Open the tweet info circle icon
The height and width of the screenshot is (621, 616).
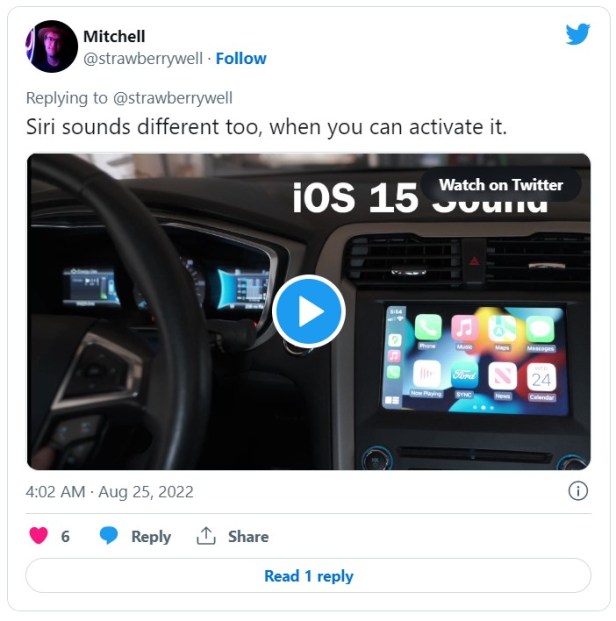(578, 491)
